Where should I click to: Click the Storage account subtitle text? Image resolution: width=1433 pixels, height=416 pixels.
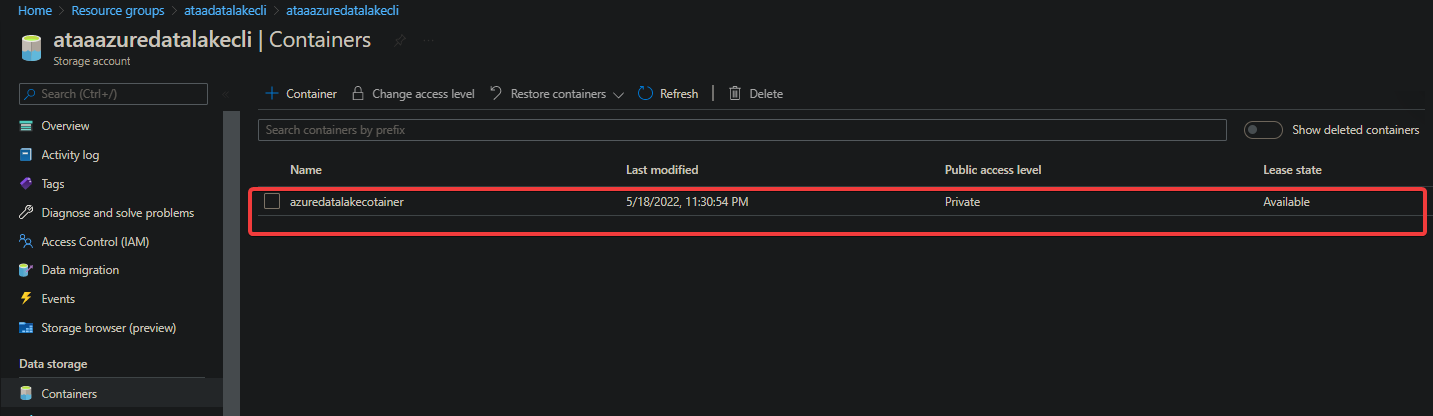(x=91, y=61)
